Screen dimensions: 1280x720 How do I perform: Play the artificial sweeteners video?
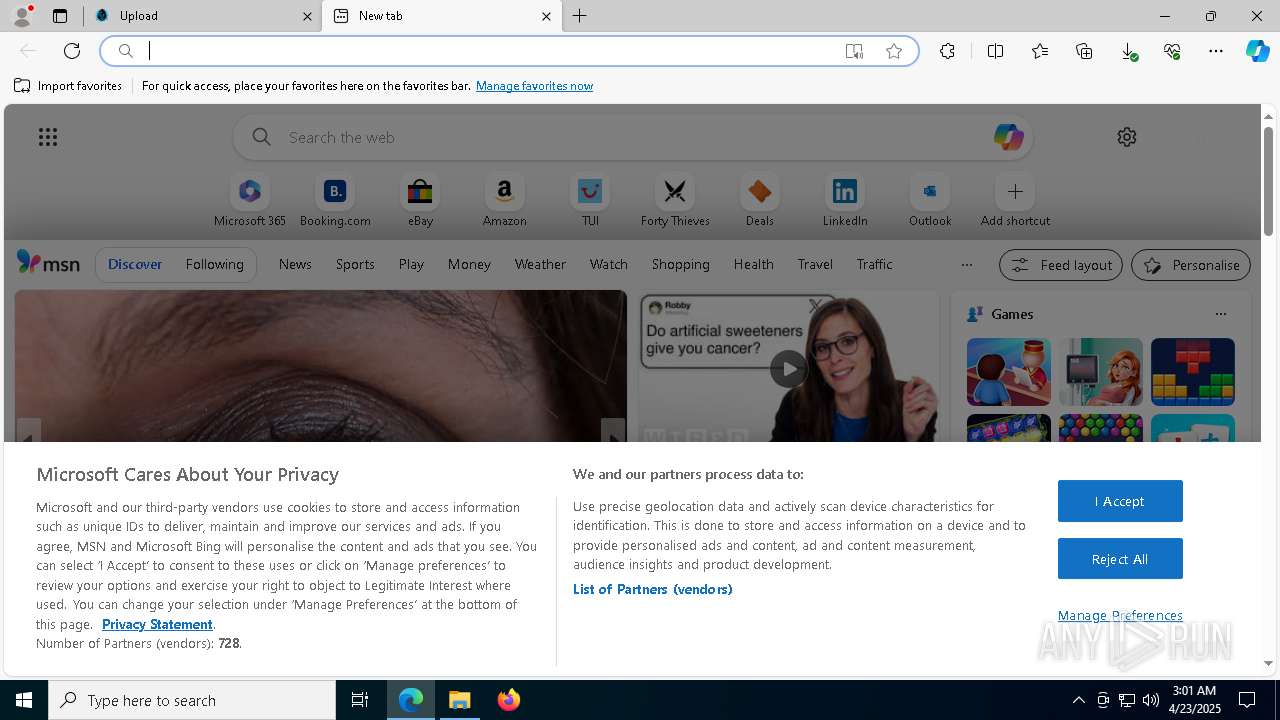point(789,369)
